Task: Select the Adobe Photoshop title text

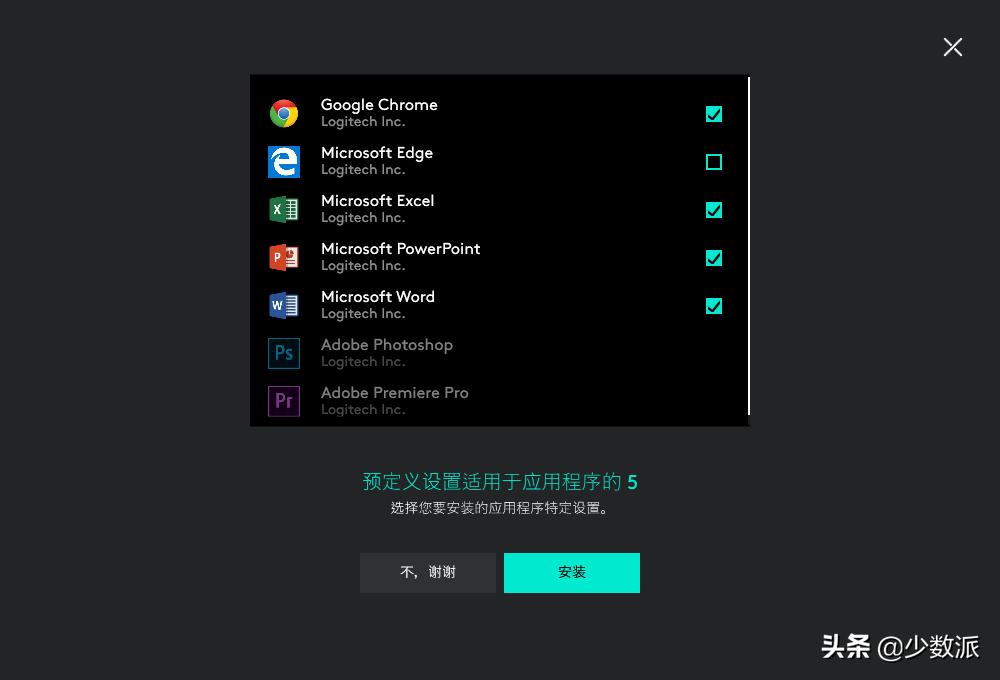Action: coord(386,345)
